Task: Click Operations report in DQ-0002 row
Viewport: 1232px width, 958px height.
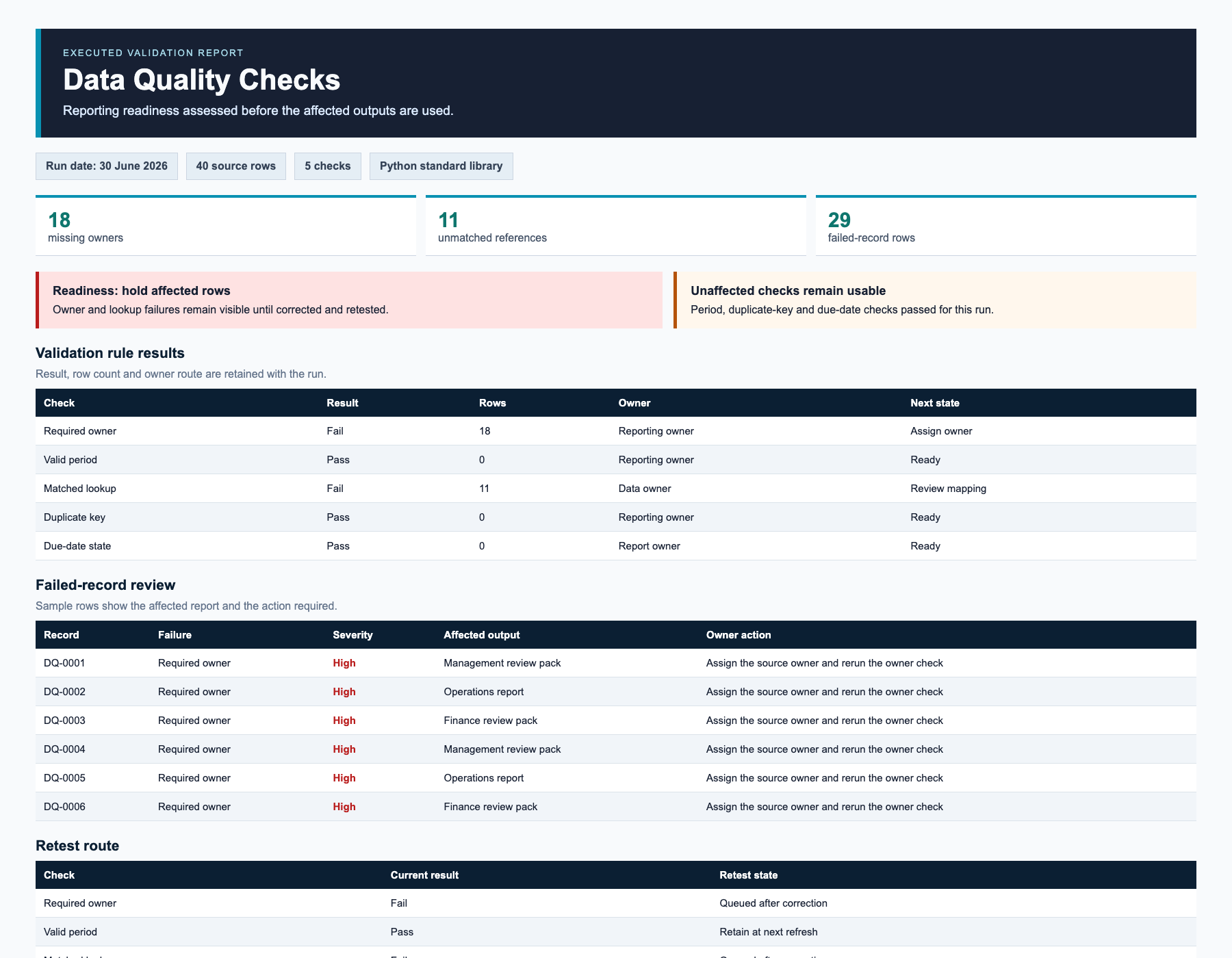Action: pyautogui.click(x=484, y=692)
